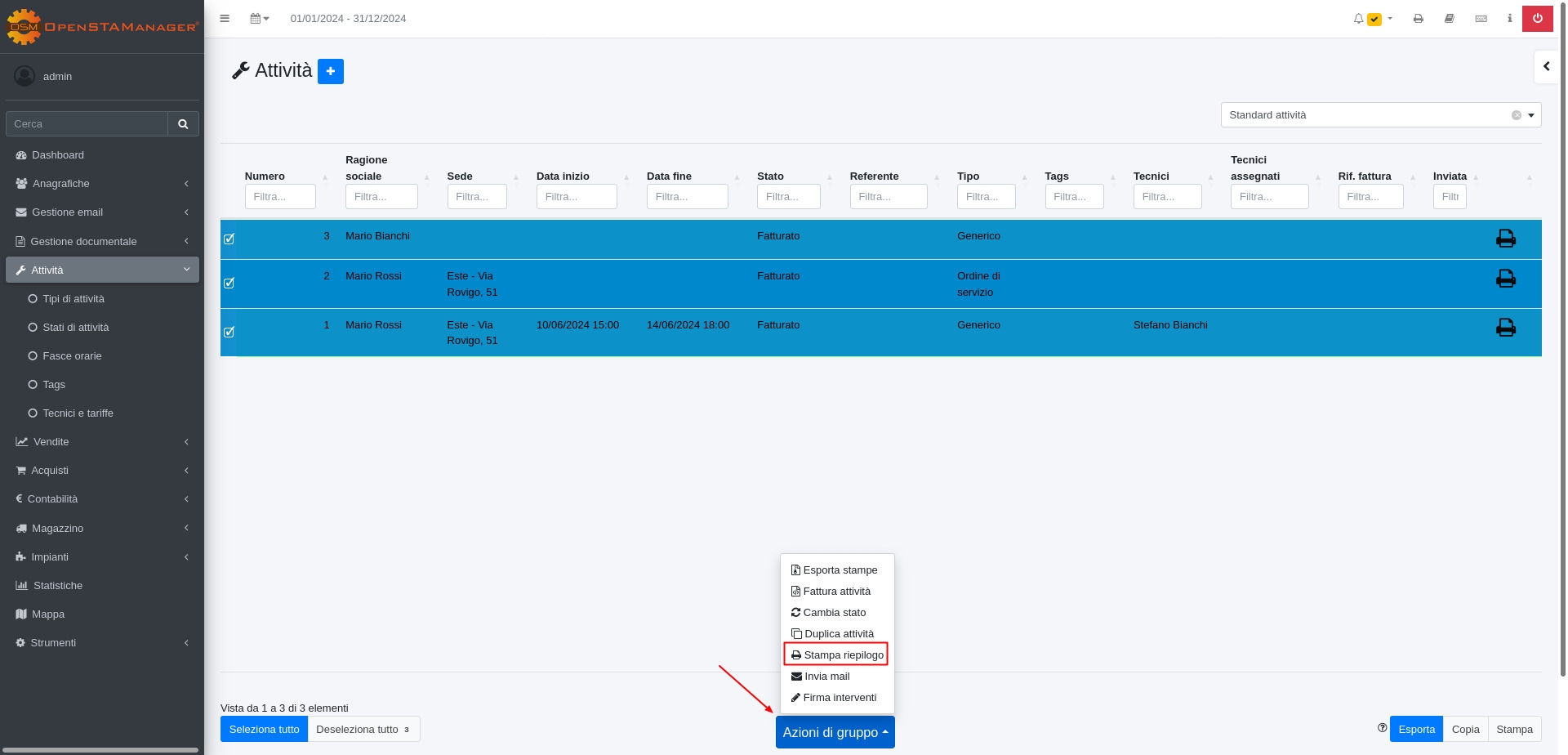Open the notifications bell icon
The image size is (1568, 755).
pos(1358,19)
